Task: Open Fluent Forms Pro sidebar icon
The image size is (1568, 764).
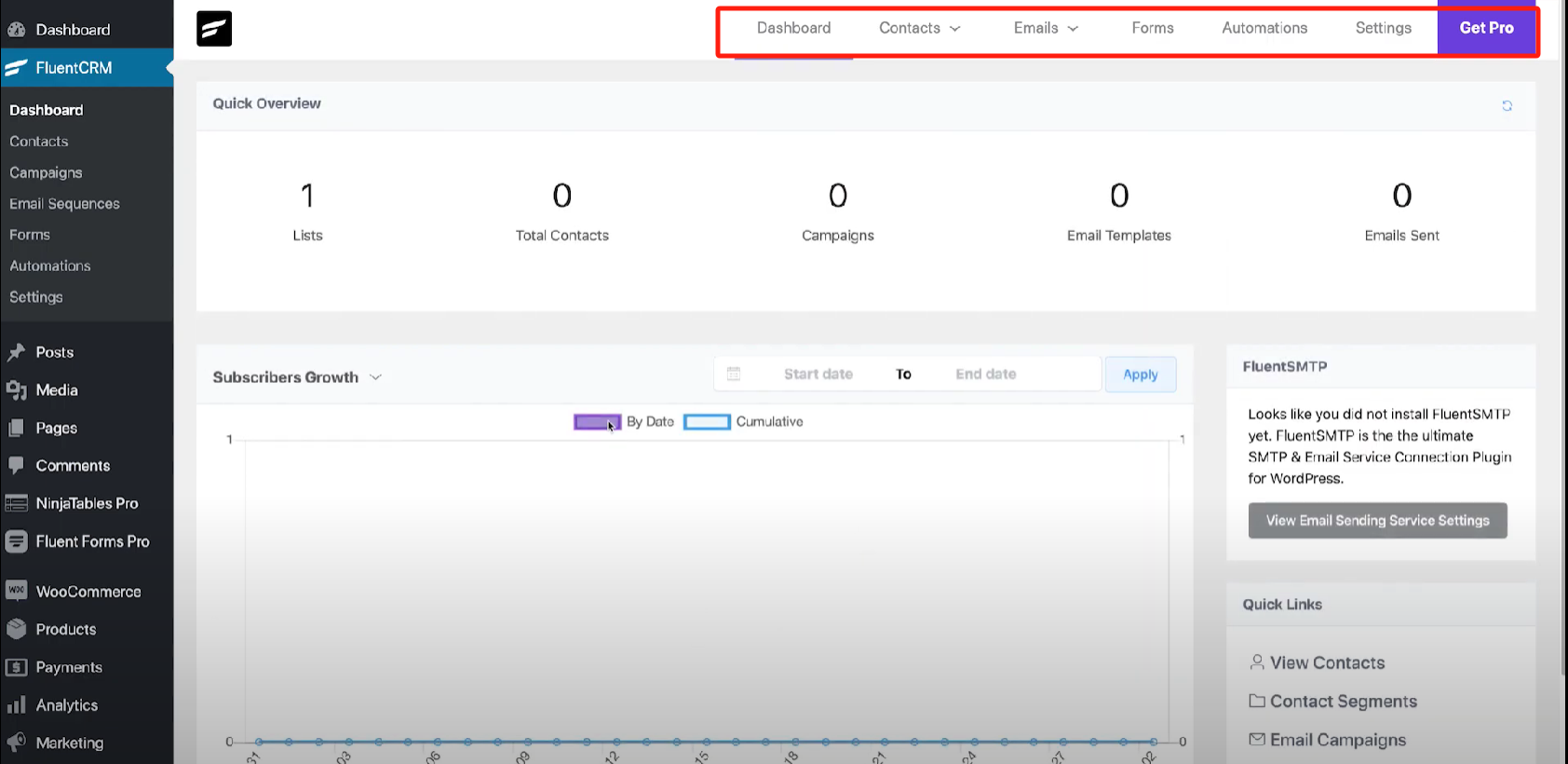Action: pyautogui.click(x=16, y=541)
